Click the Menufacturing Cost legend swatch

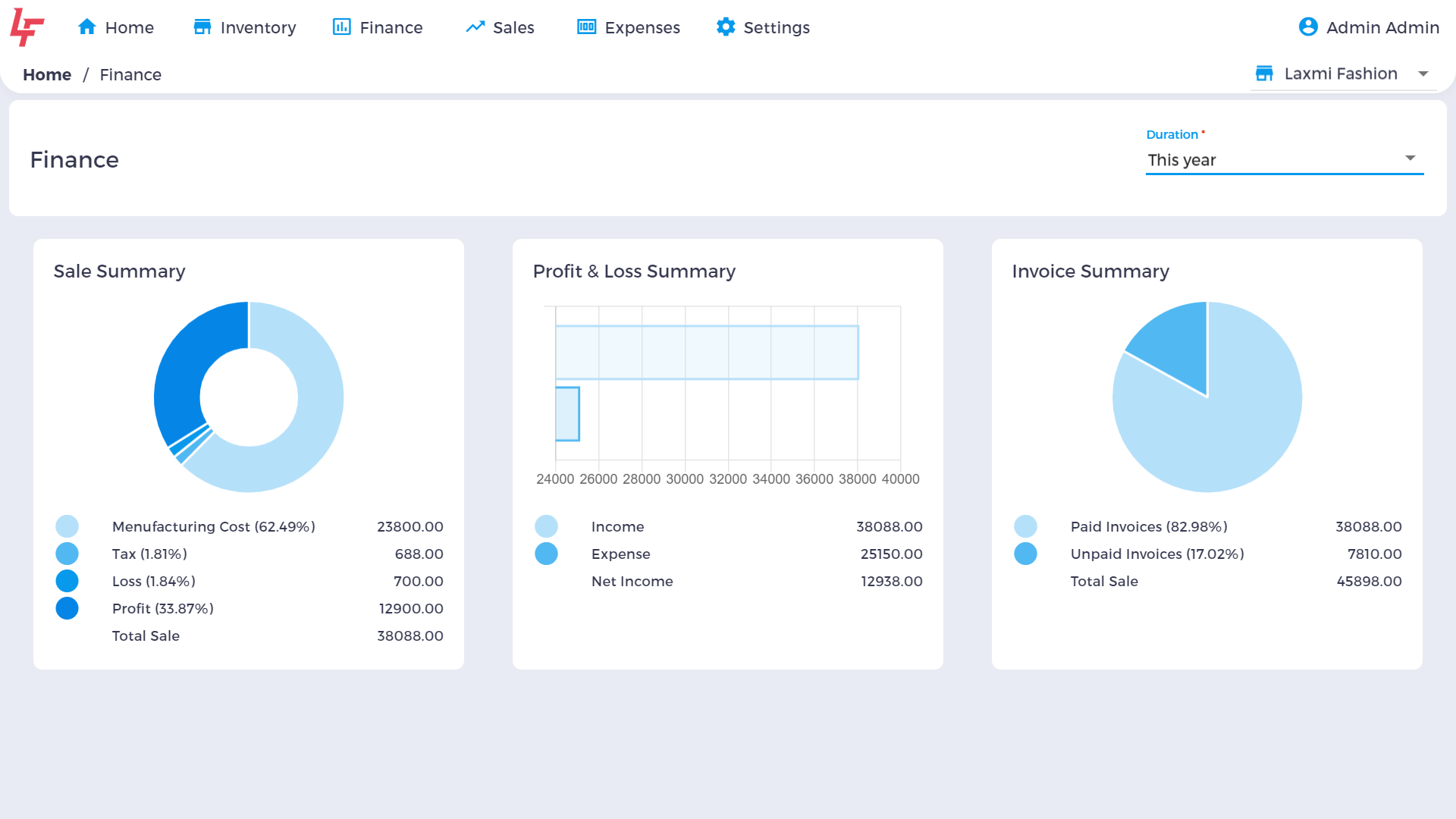point(67,526)
